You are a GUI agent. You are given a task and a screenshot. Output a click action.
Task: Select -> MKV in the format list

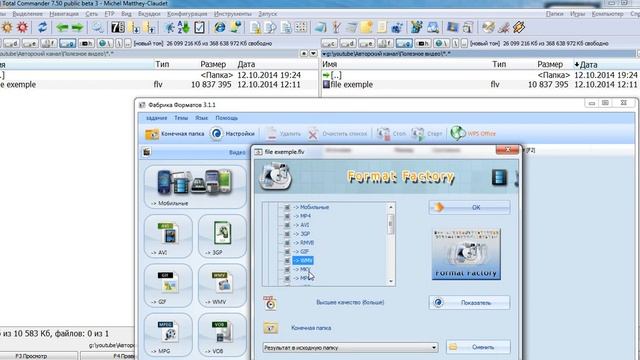[x=302, y=269]
